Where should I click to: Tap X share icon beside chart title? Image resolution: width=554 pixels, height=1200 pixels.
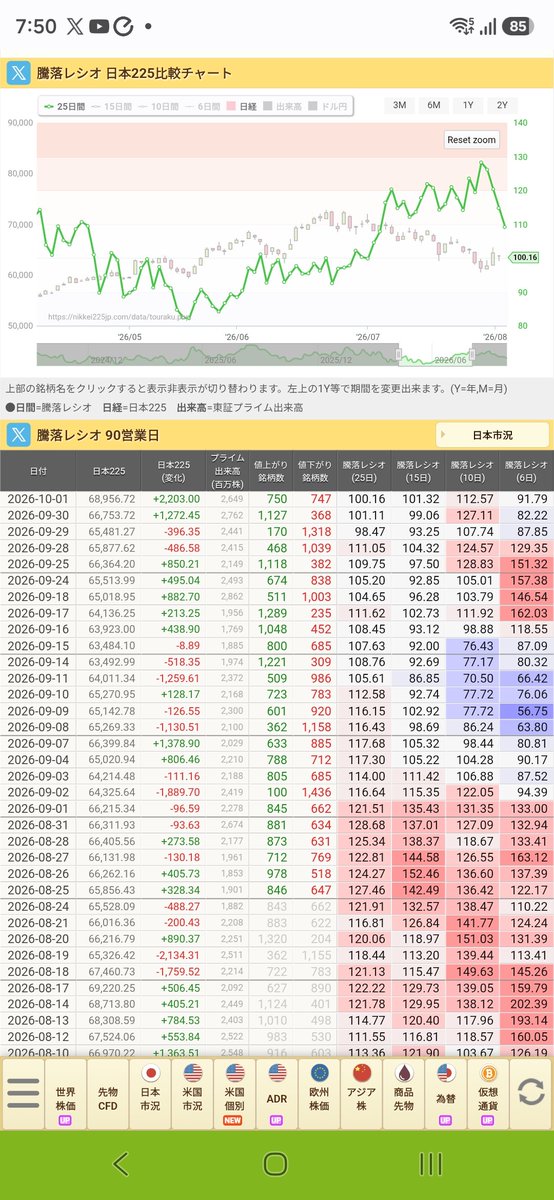pos(19,73)
